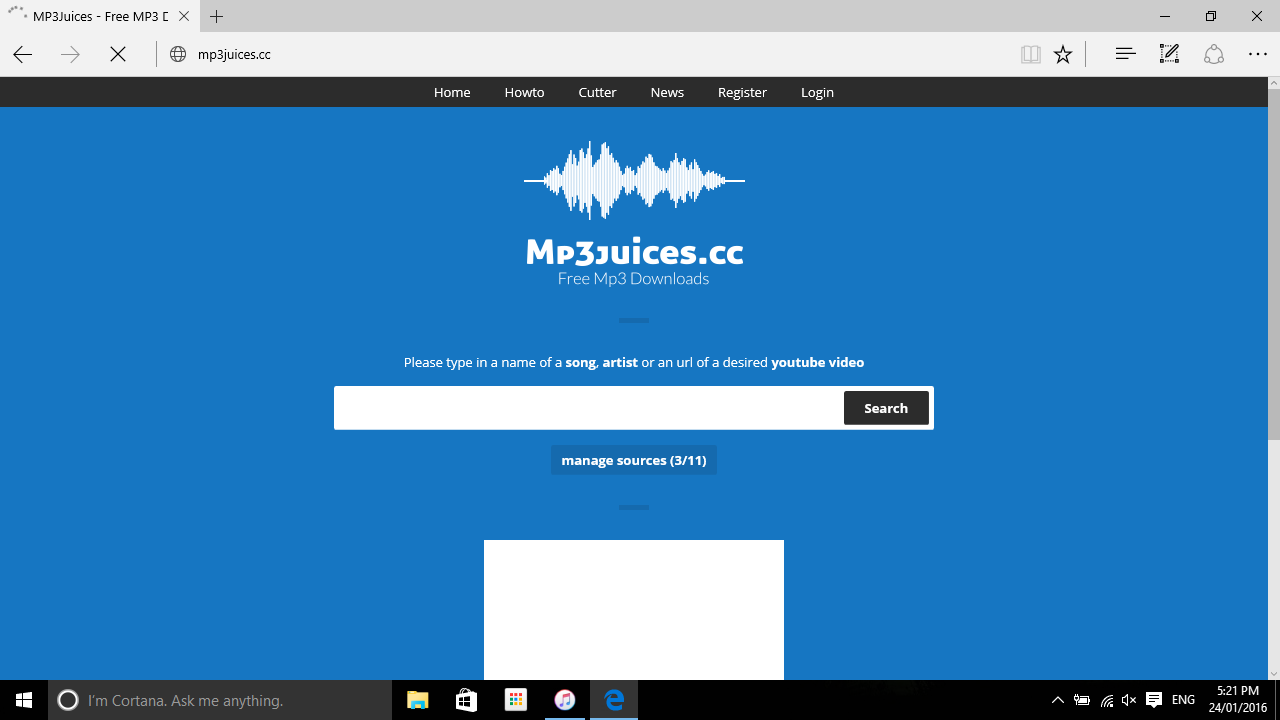This screenshot has width=1280, height=720.
Task: Open the Hub panel in Edge
Action: (x=1125, y=54)
